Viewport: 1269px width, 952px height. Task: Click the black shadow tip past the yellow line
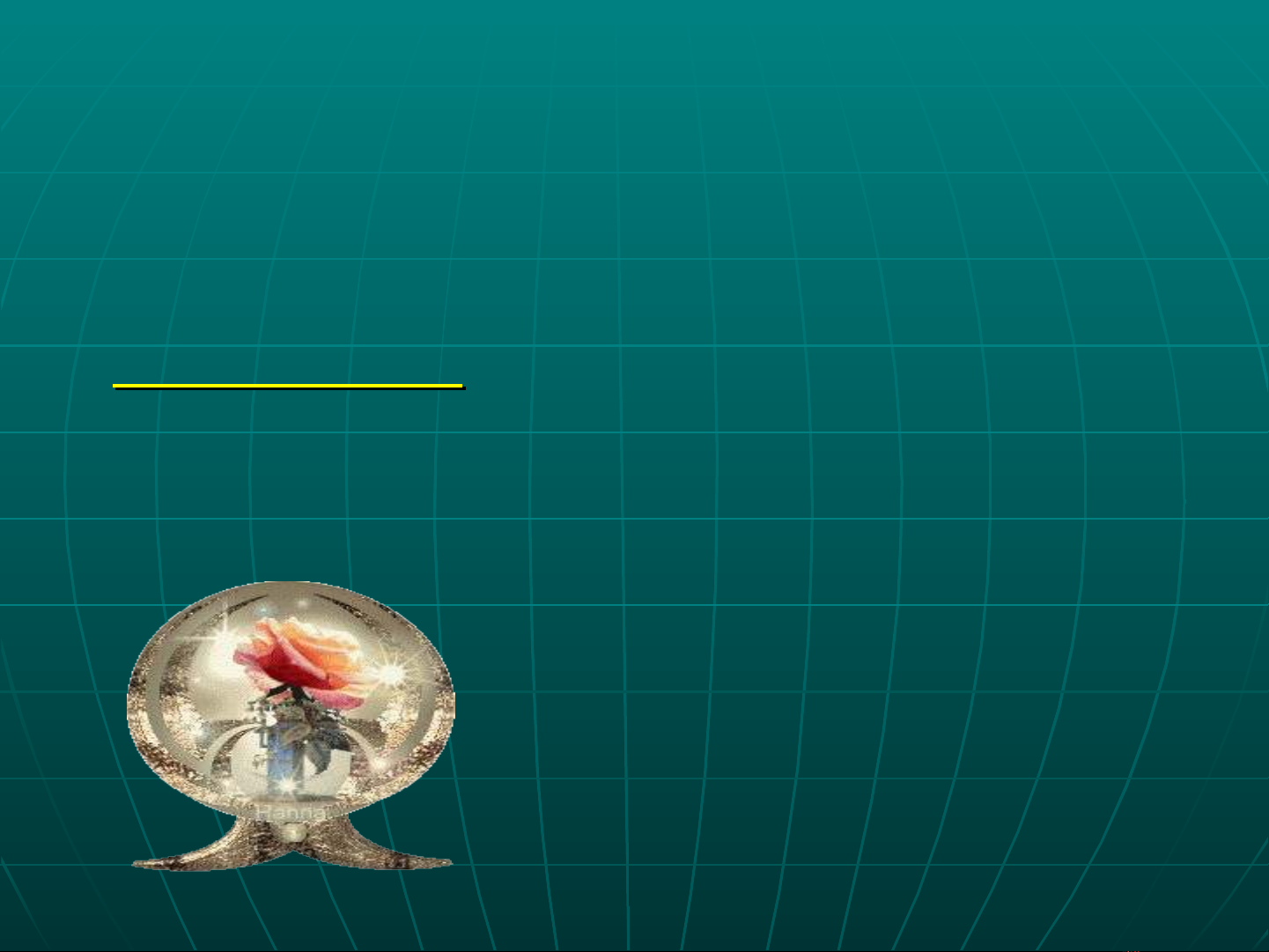464,388
